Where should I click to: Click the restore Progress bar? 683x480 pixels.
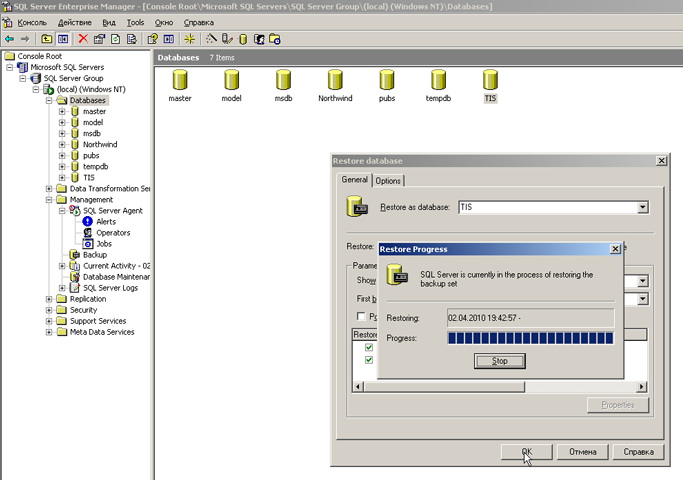click(x=529, y=338)
